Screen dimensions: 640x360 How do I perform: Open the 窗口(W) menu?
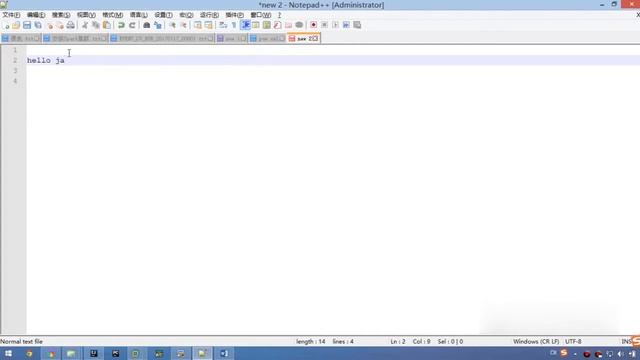coord(261,15)
